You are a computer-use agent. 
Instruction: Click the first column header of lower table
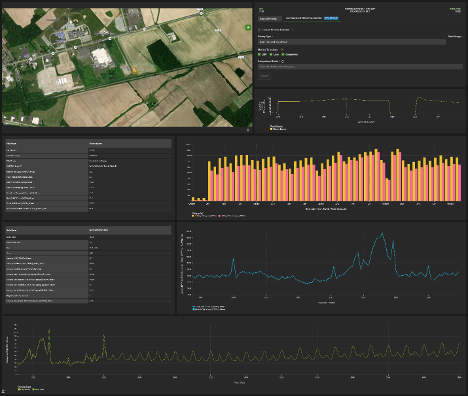click(x=47, y=230)
